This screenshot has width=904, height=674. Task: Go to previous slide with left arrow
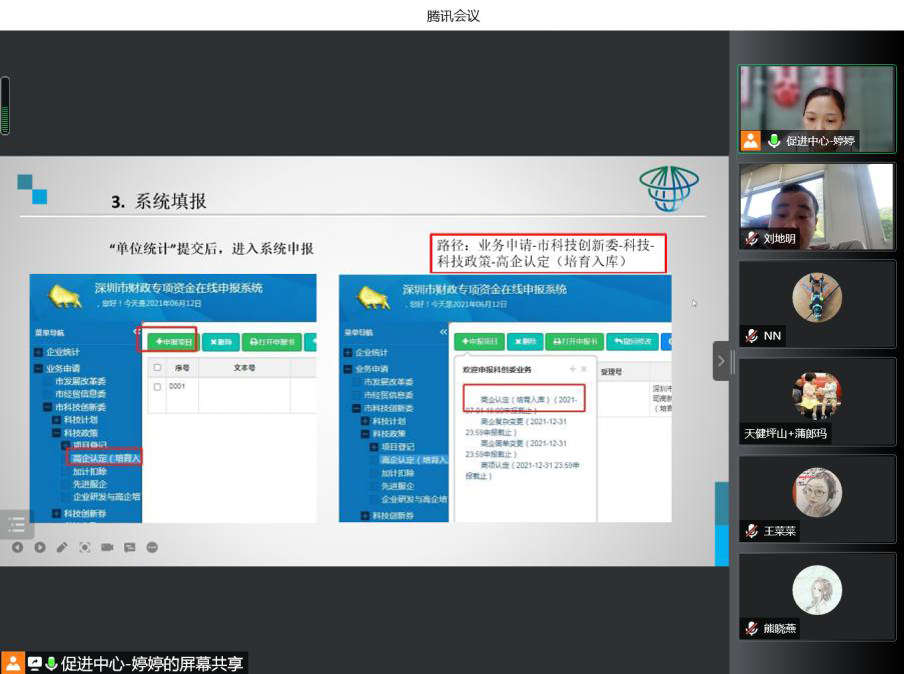tap(18, 547)
